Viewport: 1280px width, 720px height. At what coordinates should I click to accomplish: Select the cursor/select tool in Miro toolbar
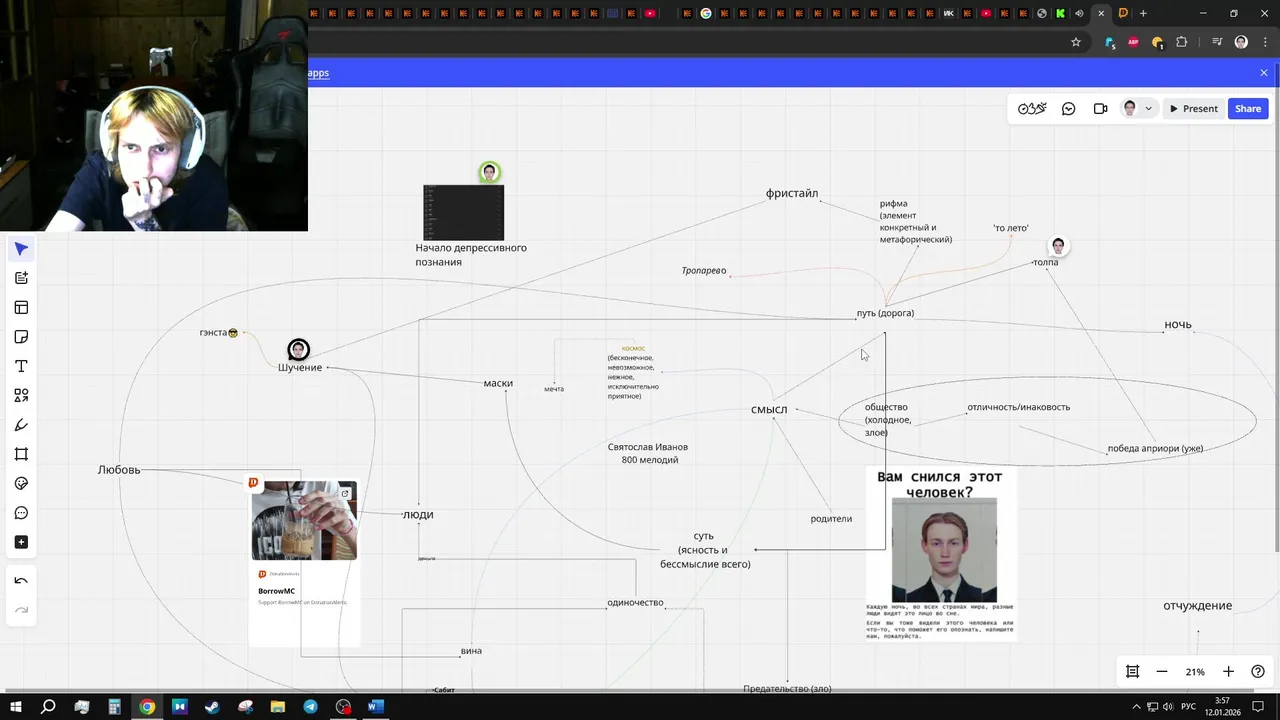[21, 249]
